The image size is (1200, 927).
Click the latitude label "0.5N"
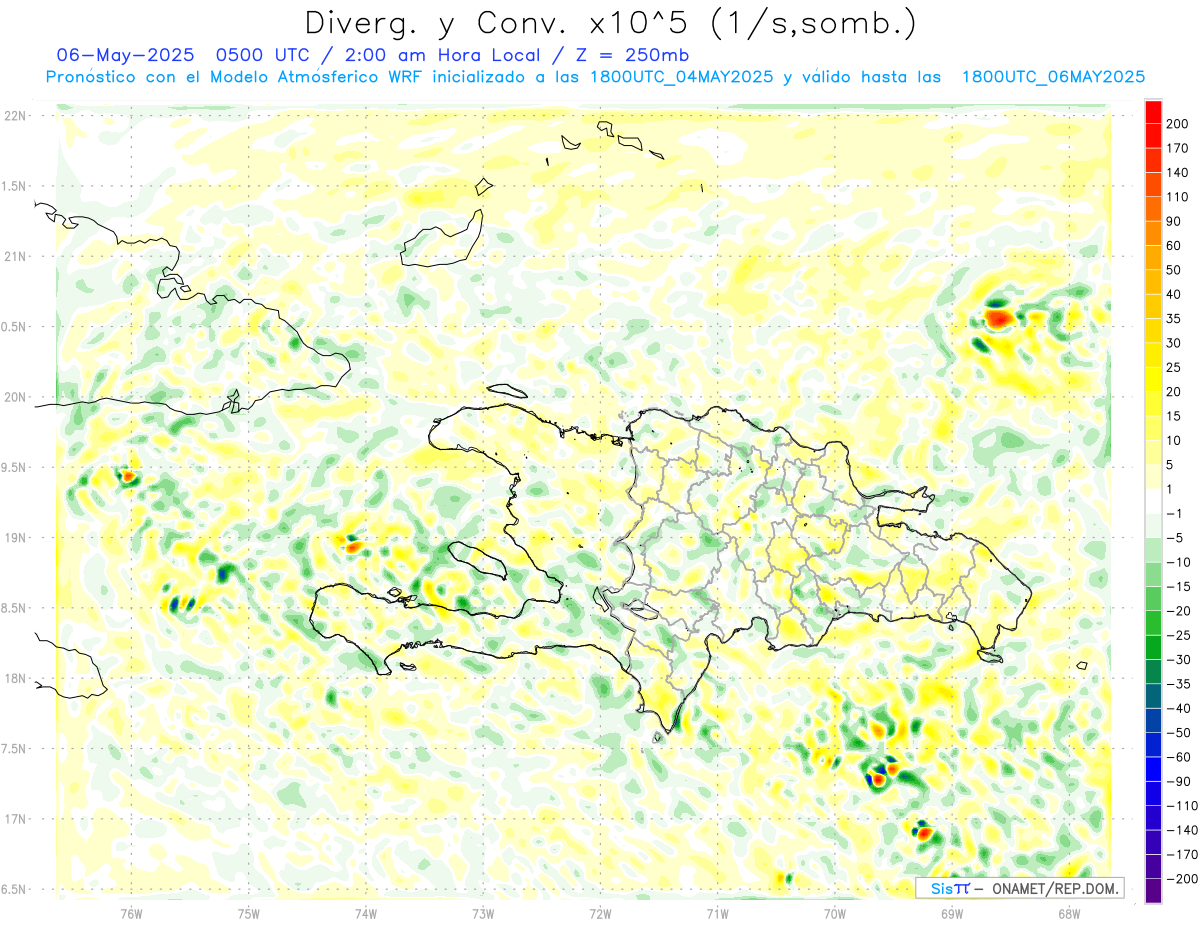coord(14,327)
